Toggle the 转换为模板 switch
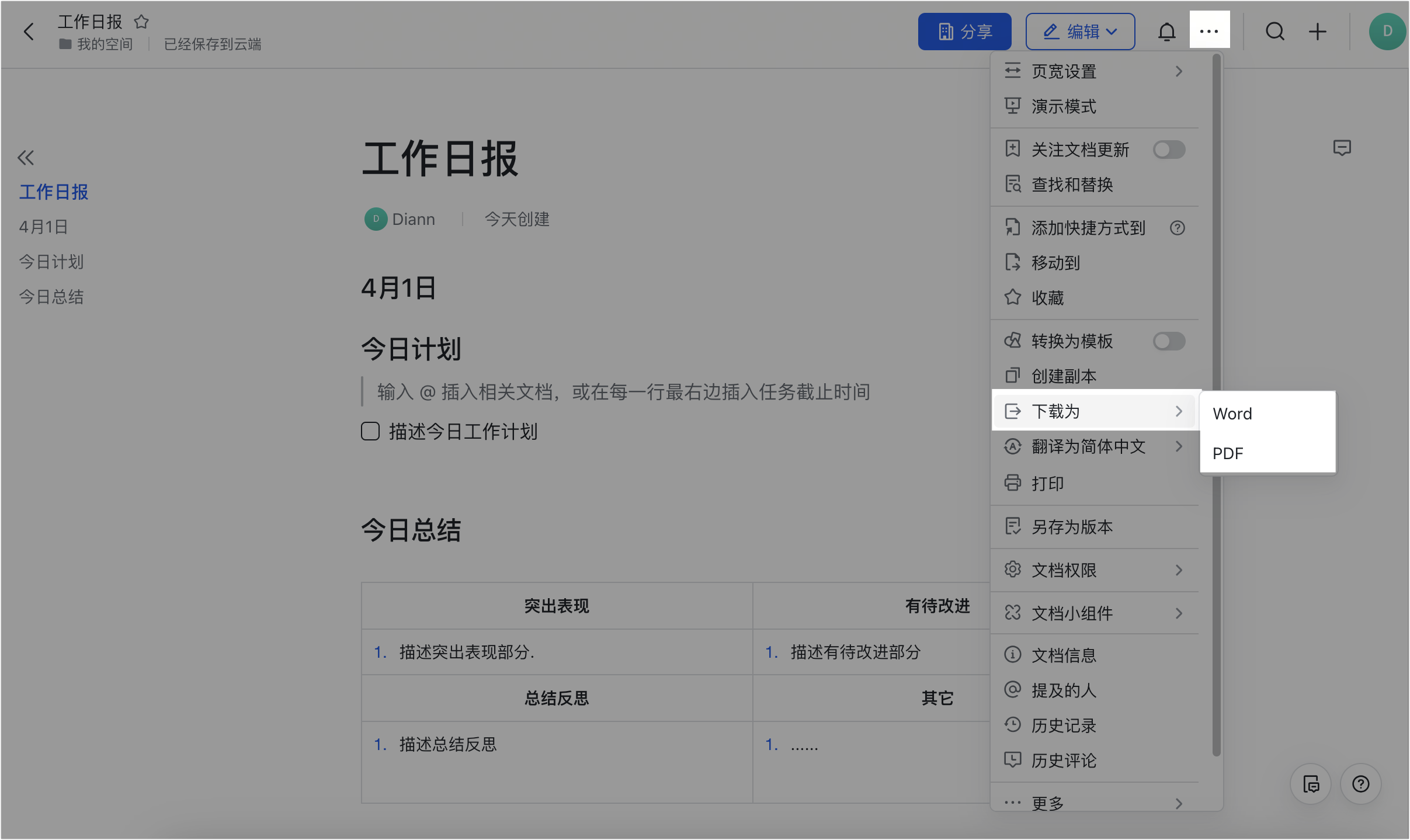Image resolution: width=1410 pixels, height=840 pixels. click(1169, 341)
